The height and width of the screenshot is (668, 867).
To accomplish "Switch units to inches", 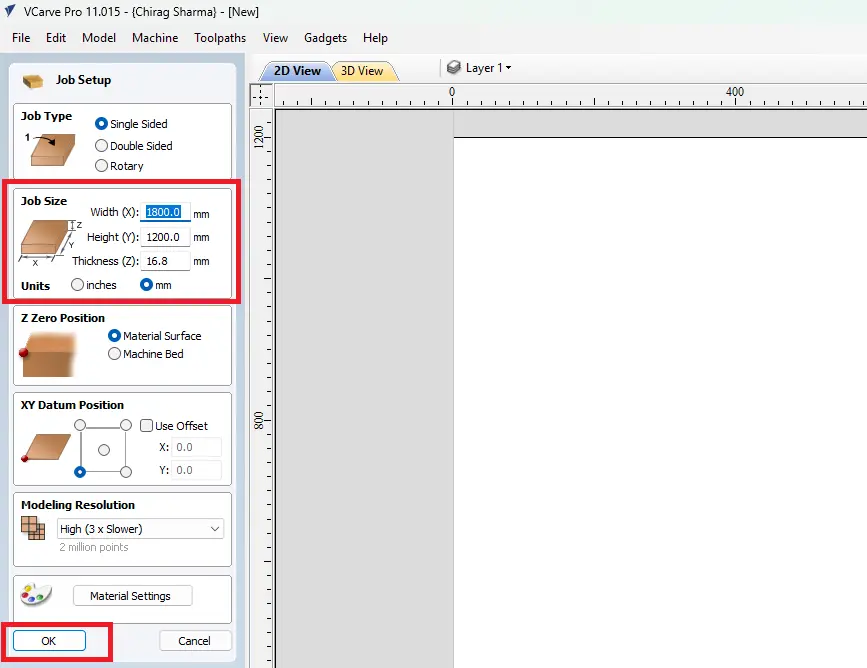I will [x=77, y=285].
